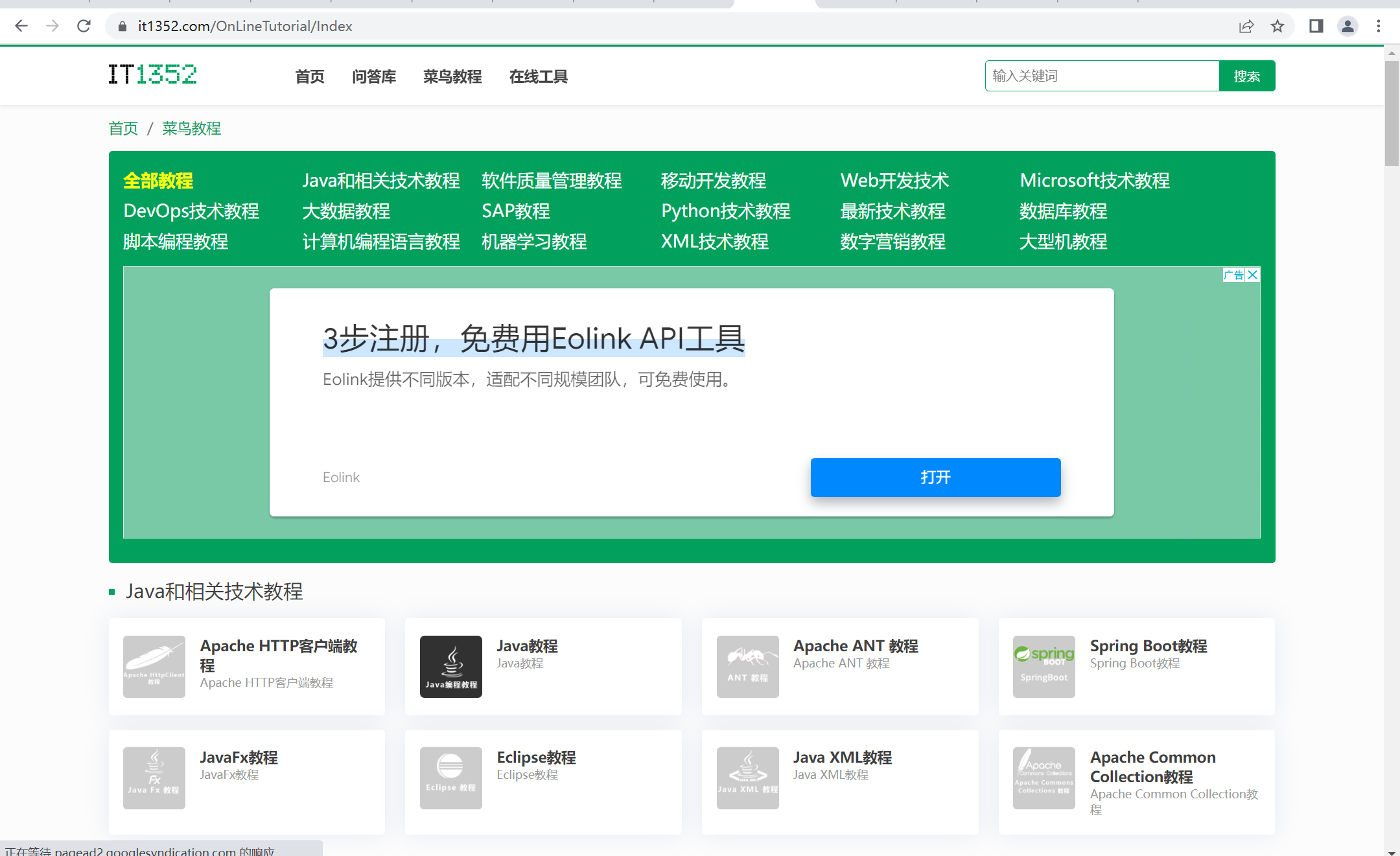
Task: Select 软件质量管理教程 category
Action: tap(552, 181)
